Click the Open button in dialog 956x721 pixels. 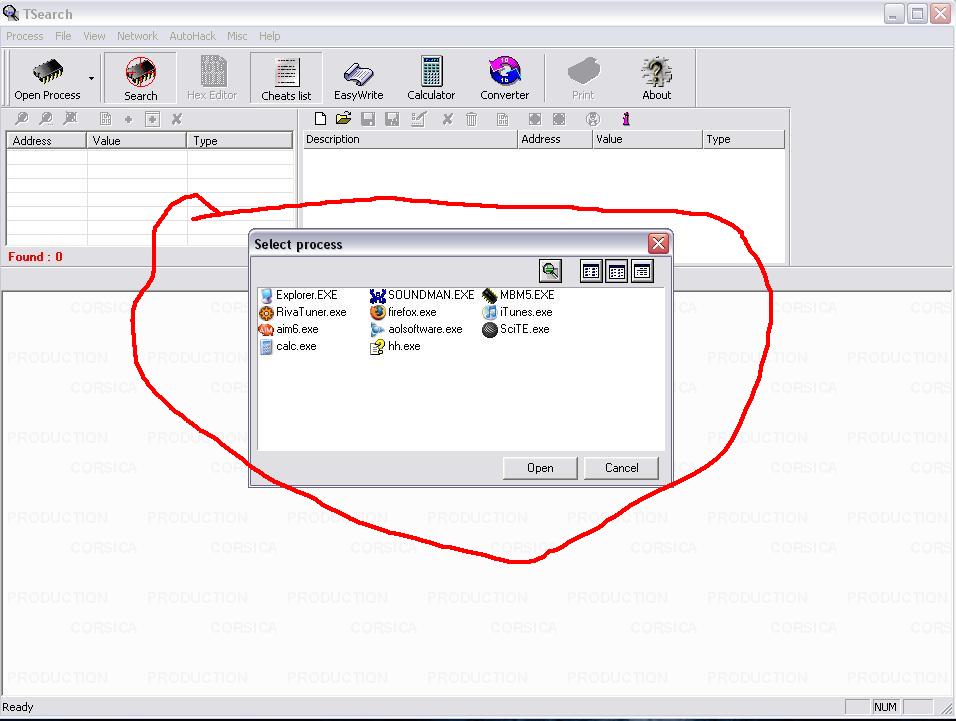tap(540, 468)
